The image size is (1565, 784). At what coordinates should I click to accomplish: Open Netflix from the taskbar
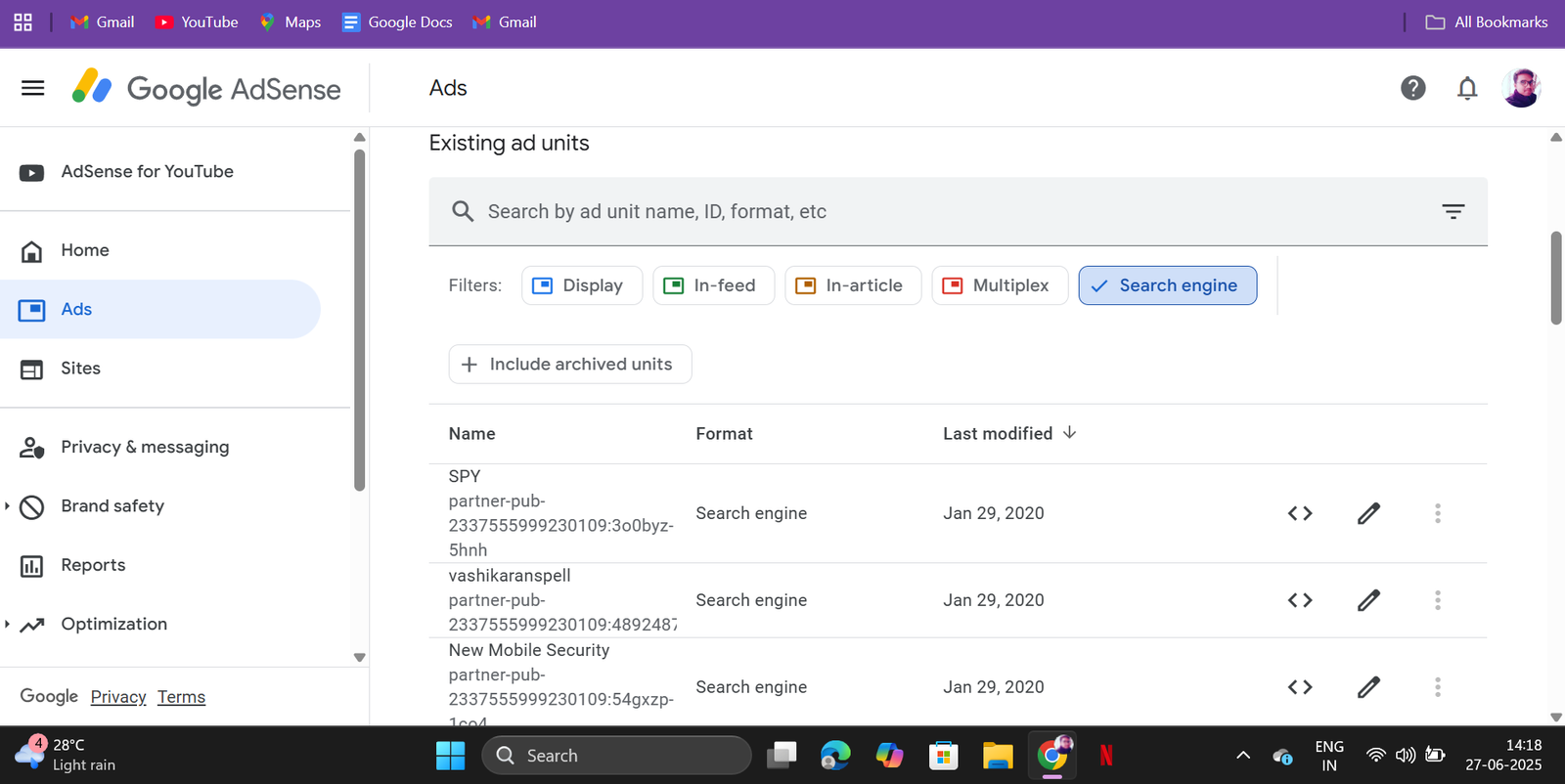click(x=1106, y=756)
